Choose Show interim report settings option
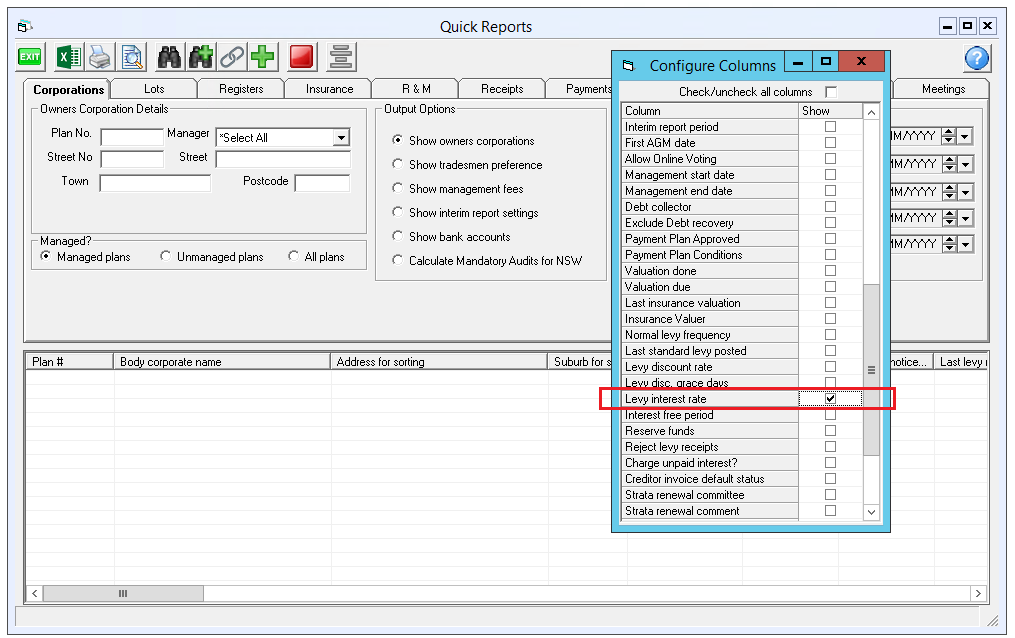1015x638 pixels. click(x=397, y=212)
